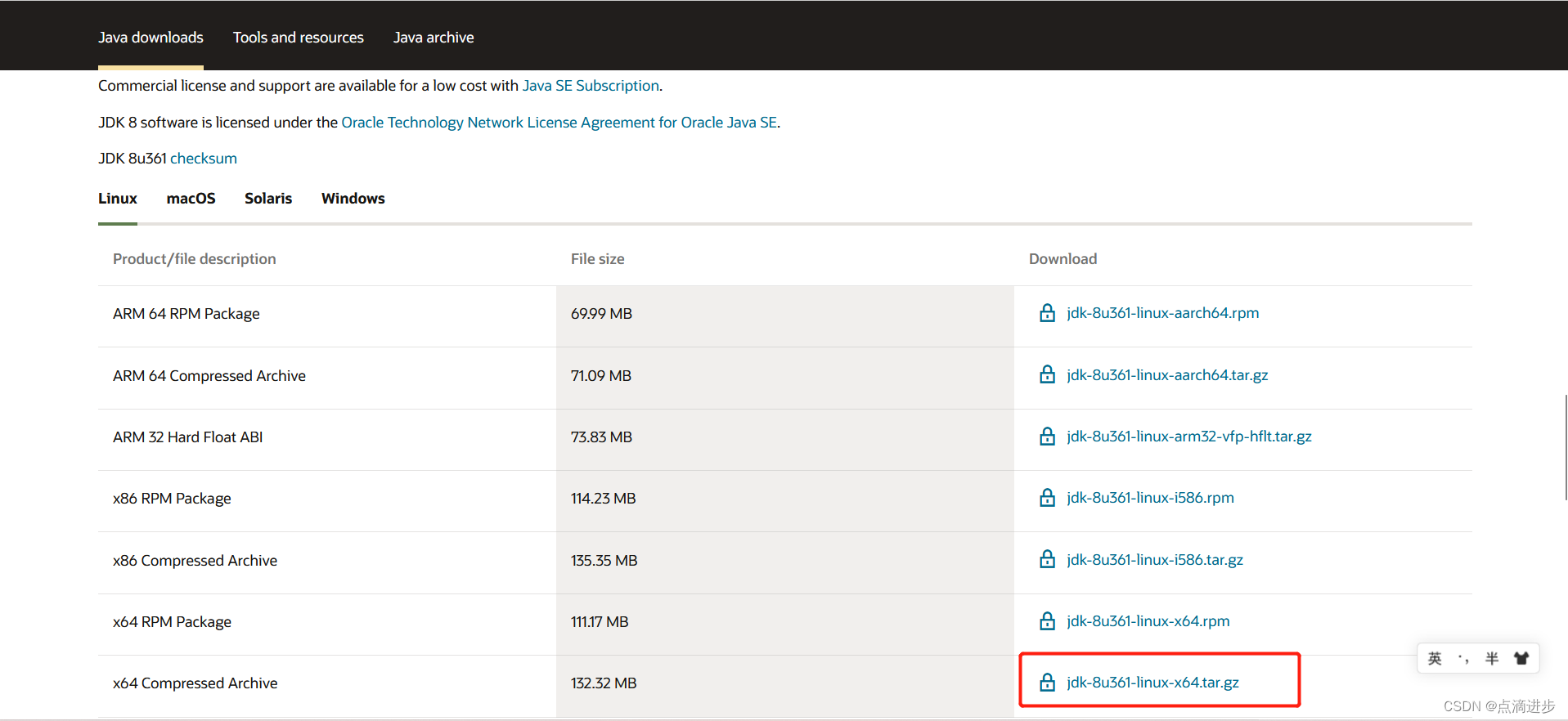
Task: Click lock icon beside arm32-vfp-hflt.tar.gz download
Action: point(1047,437)
